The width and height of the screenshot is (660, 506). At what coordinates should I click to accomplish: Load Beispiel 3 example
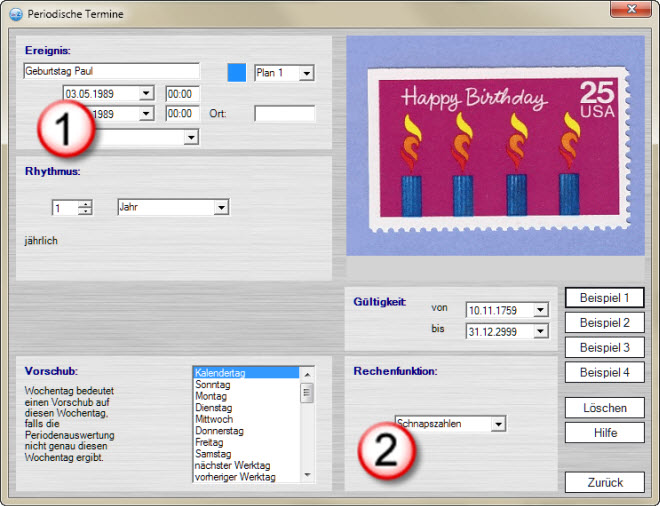coord(604,348)
